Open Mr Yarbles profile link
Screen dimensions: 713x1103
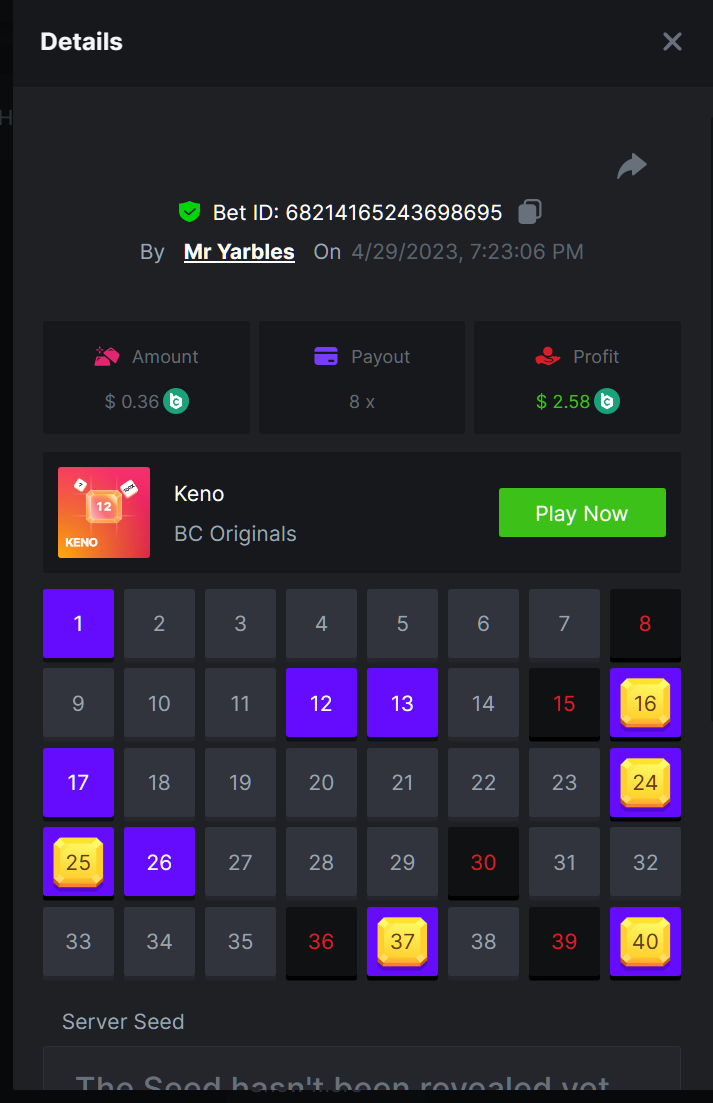tap(239, 252)
